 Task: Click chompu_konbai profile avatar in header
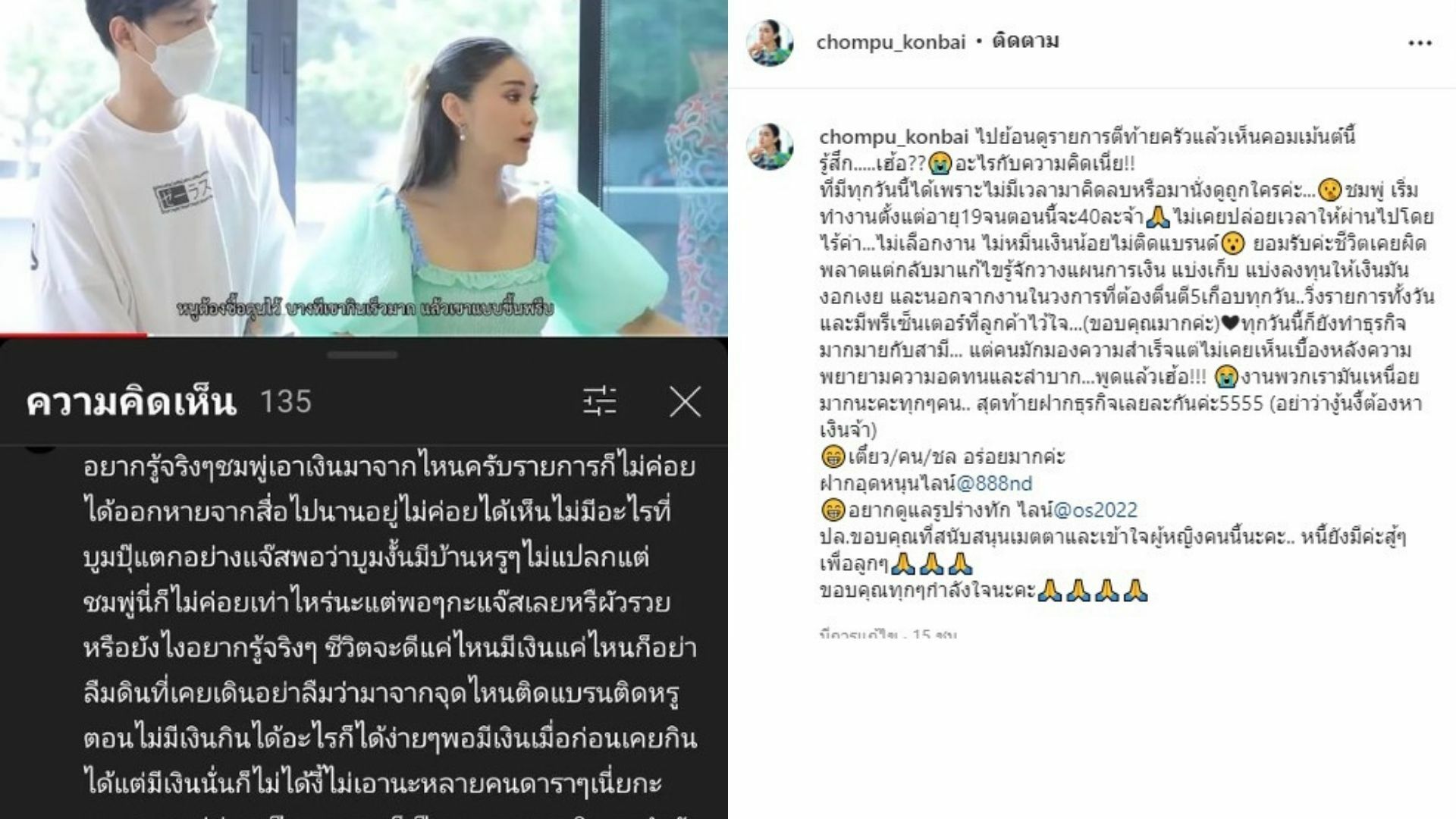[x=770, y=42]
